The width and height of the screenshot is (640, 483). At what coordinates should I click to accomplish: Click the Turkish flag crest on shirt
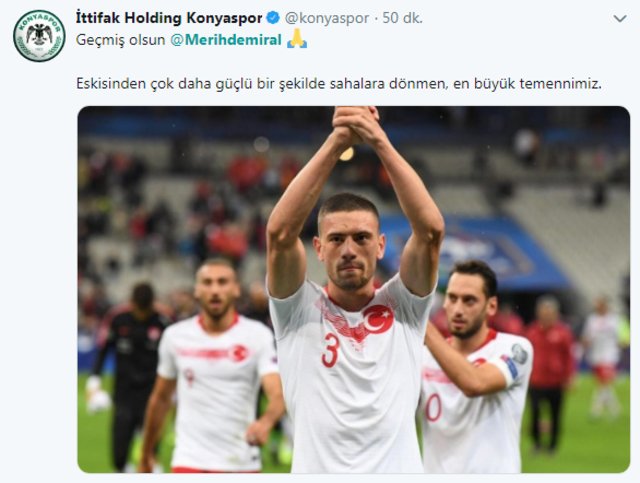tap(378, 318)
